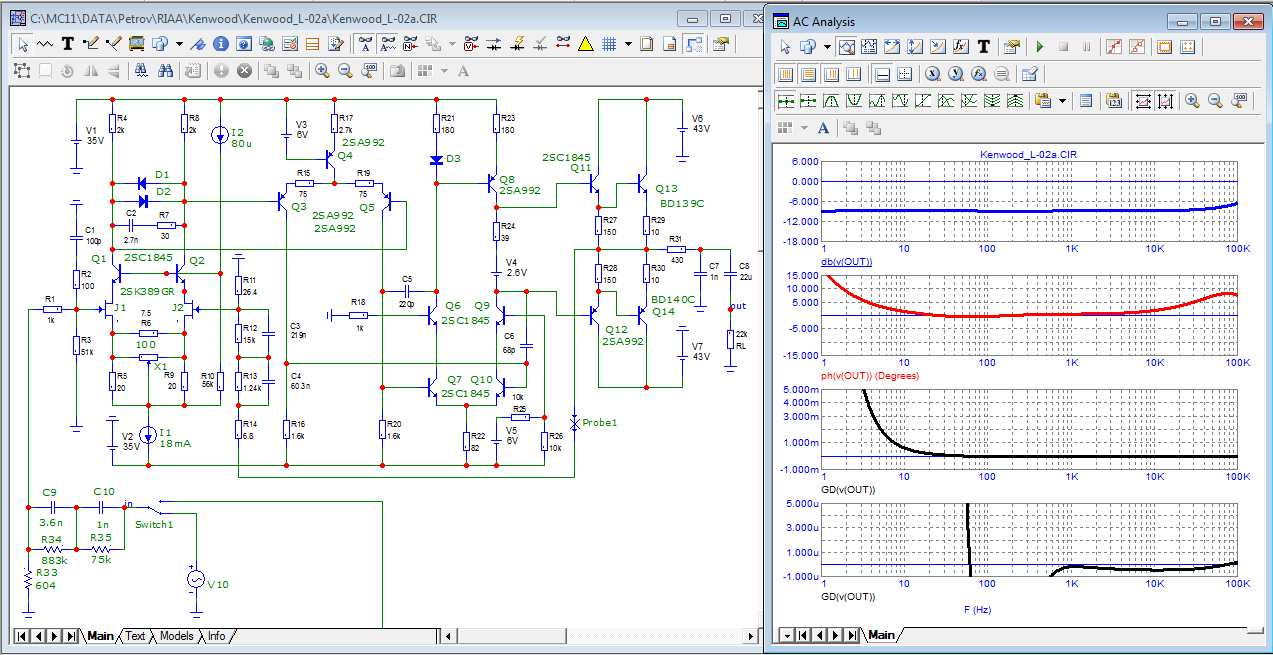
Task: Click the yellow triangle icon in schematic toolbar
Action: 586,43
